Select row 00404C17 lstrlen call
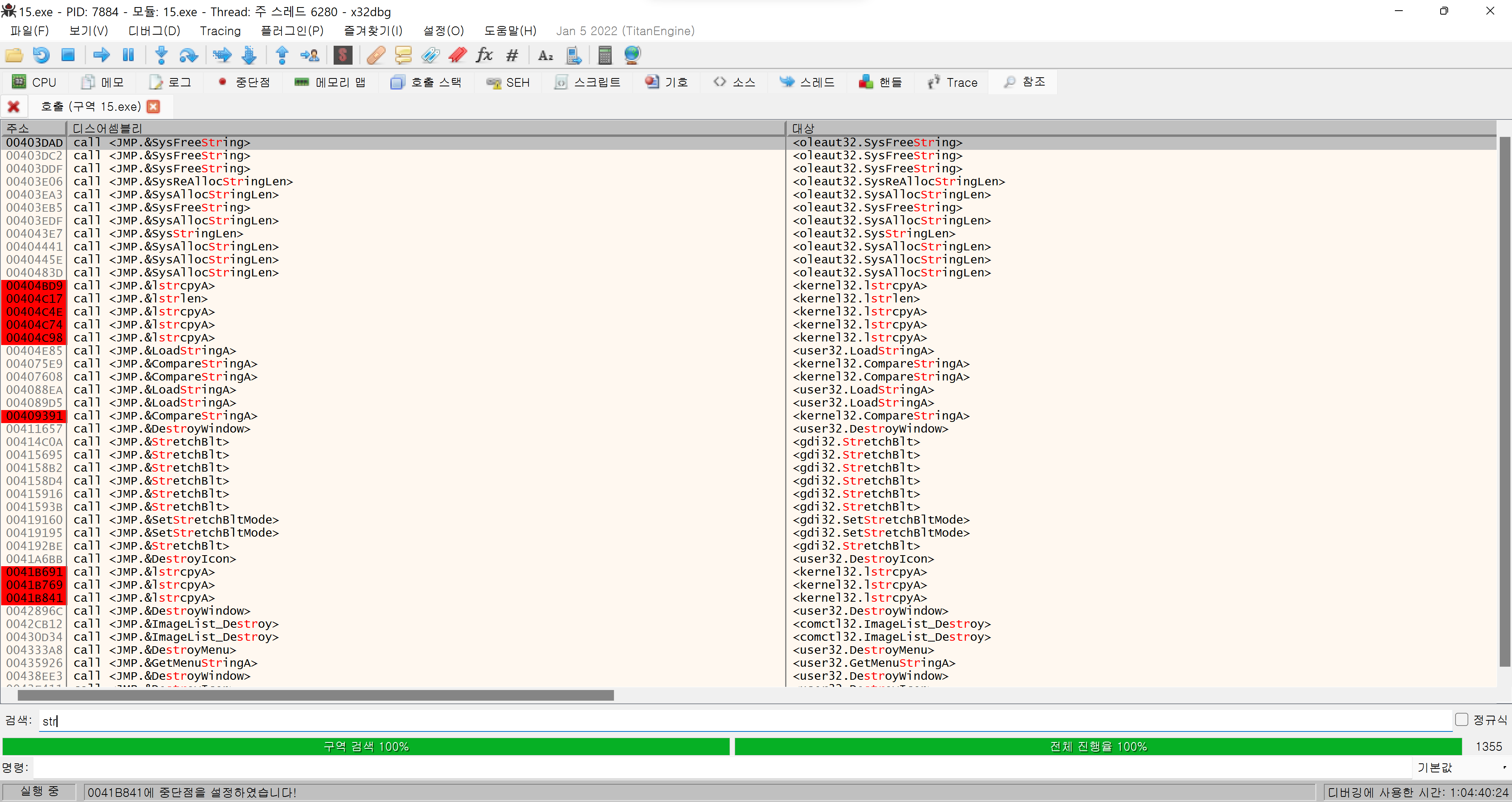Viewport: 1512px width, 802px height. click(749, 298)
